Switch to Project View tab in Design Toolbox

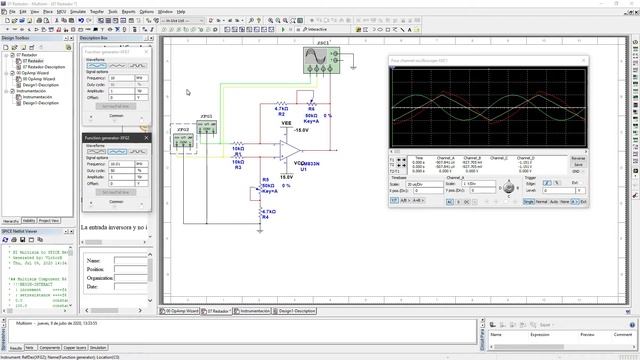tap(49, 221)
